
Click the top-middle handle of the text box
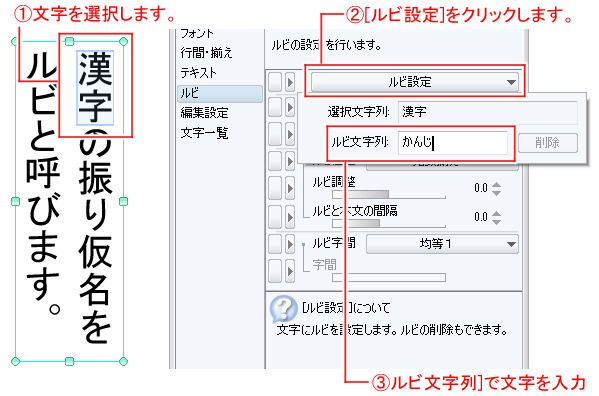coord(69,41)
